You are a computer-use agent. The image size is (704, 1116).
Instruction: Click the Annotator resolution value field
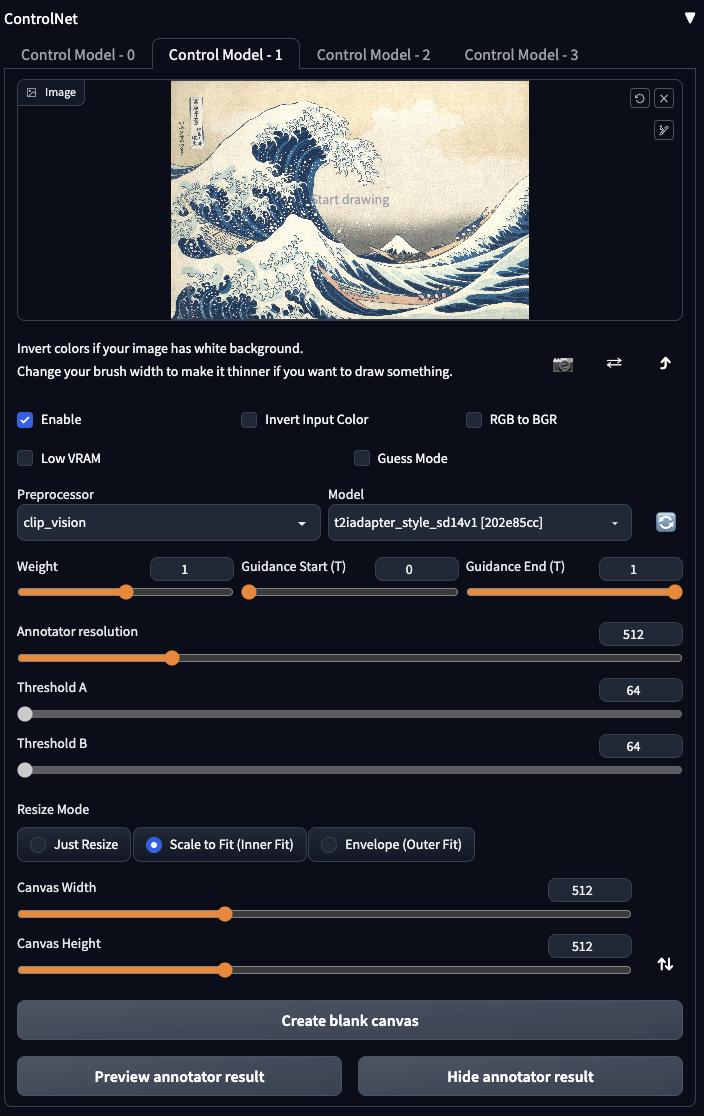pos(641,634)
